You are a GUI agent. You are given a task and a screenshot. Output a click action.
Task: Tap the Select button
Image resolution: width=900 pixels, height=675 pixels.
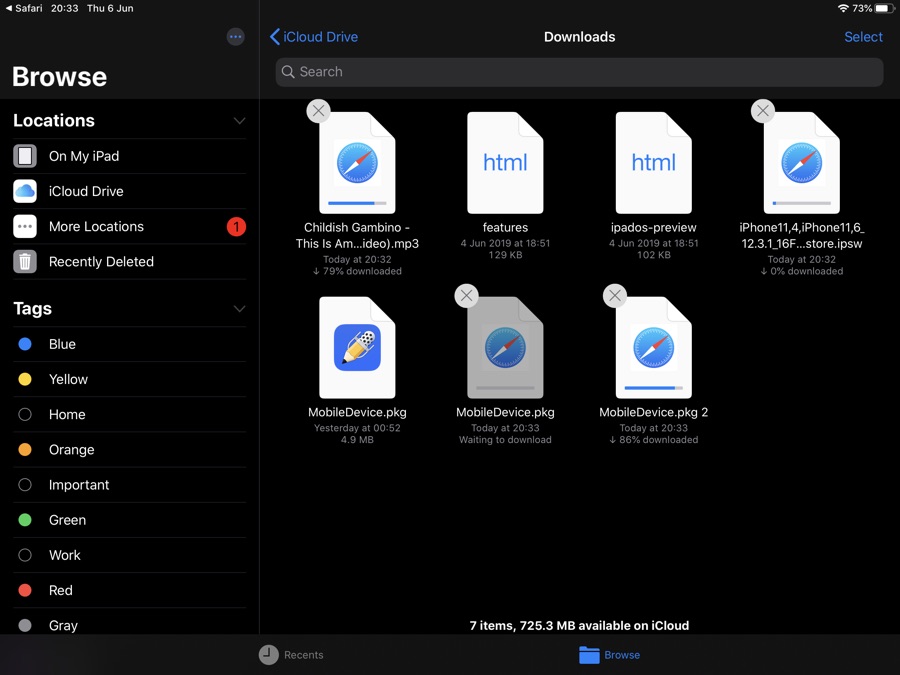tap(863, 37)
